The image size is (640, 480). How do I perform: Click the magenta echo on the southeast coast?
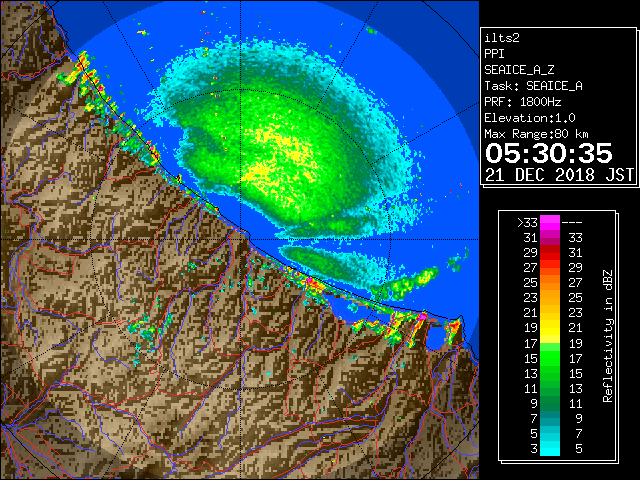[423, 316]
